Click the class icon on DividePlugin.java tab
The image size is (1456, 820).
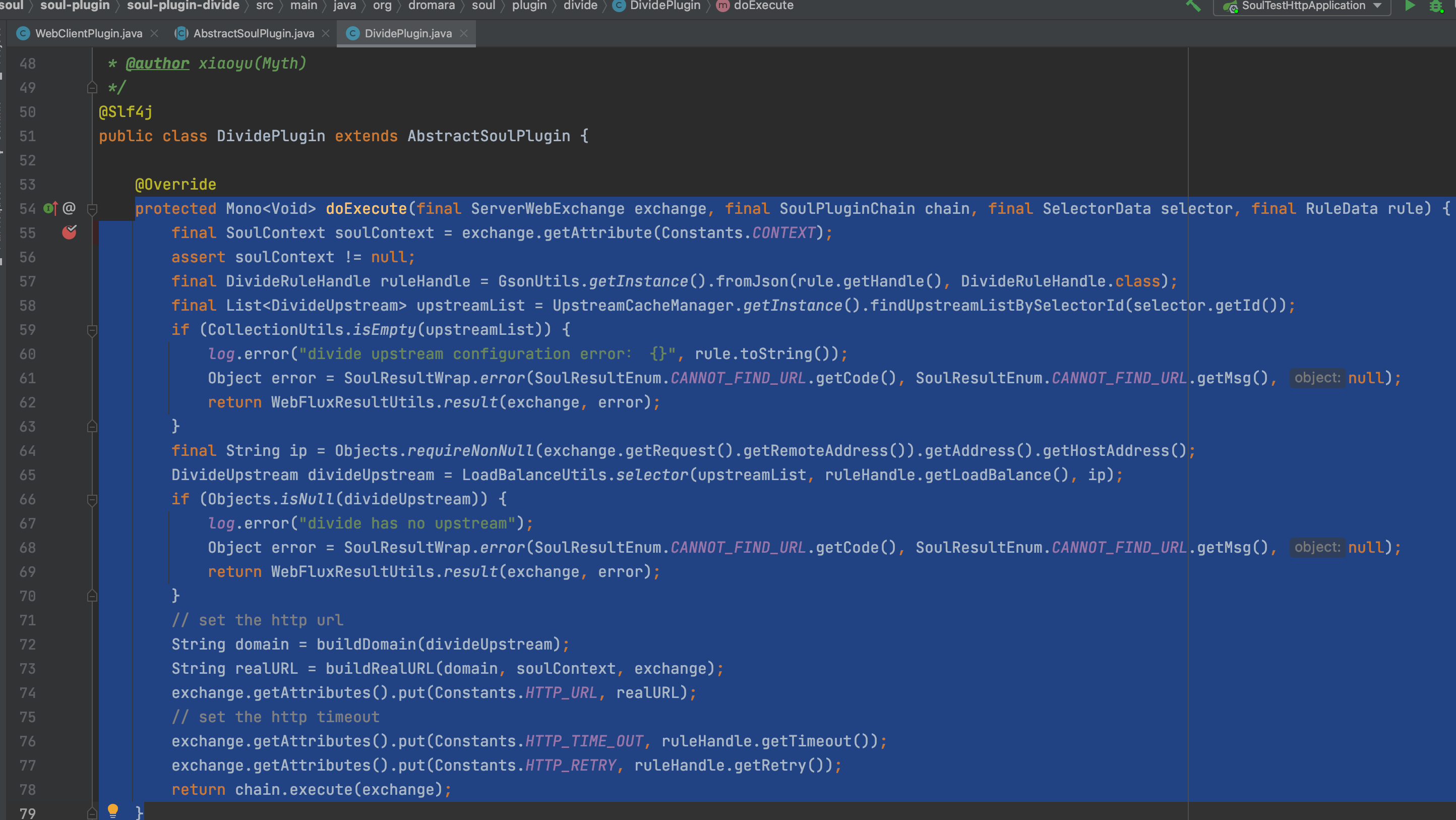point(353,33)
